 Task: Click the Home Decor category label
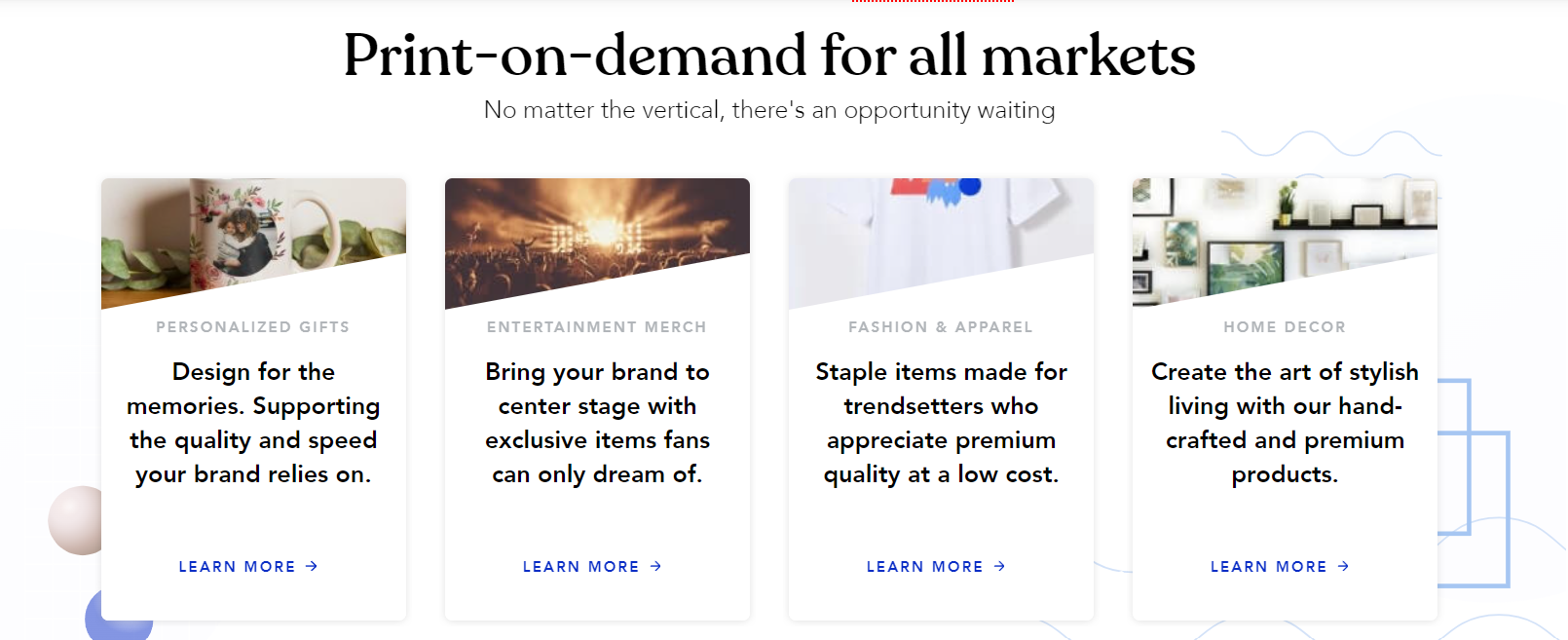(x=1285, y=327)
